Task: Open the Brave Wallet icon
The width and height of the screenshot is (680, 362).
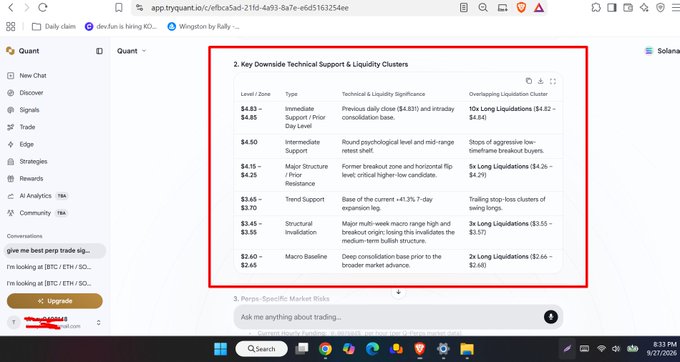Action: click(628, 7)
